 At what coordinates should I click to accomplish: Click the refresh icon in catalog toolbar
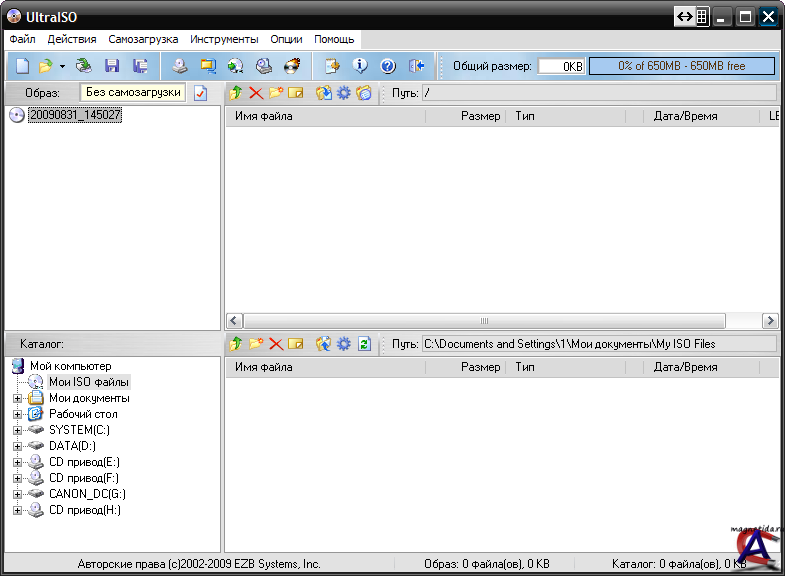(364, 344)
